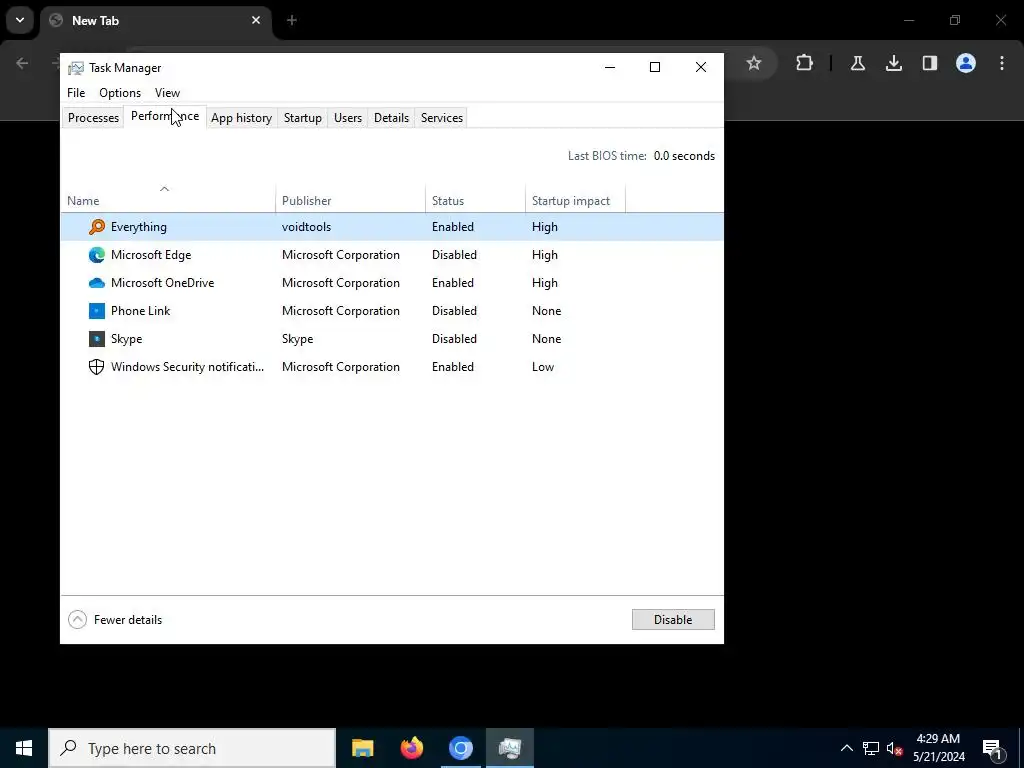Click the Skype name text in the list
The image size is (1024, 768).
pos(126,339)
